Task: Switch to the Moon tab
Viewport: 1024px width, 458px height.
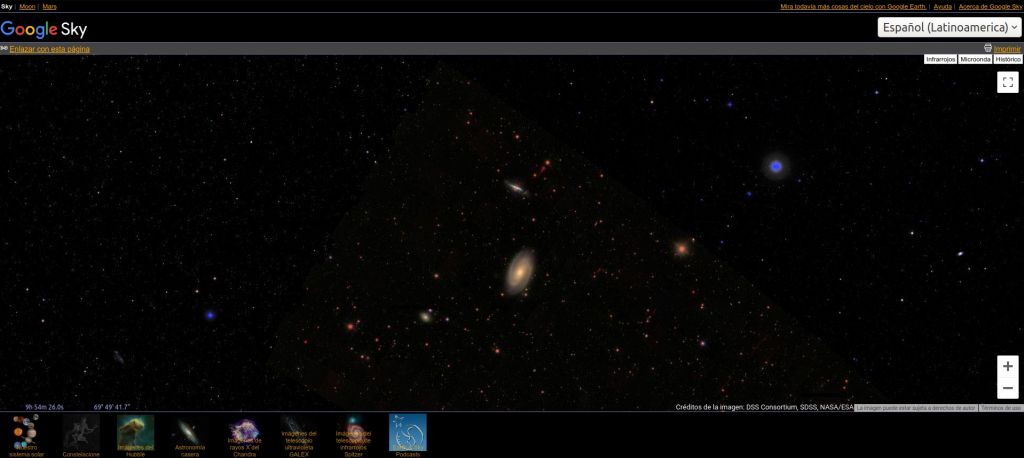Action: pyautogui.click(x=27, y=7)
